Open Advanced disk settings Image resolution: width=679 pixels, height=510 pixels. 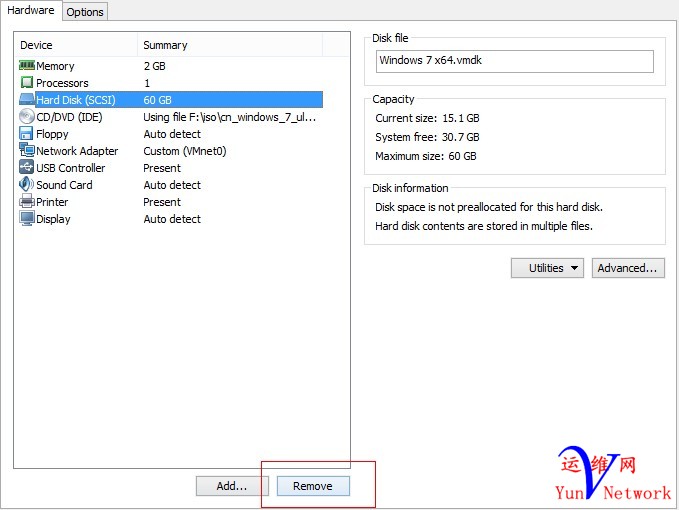[628, 268]
